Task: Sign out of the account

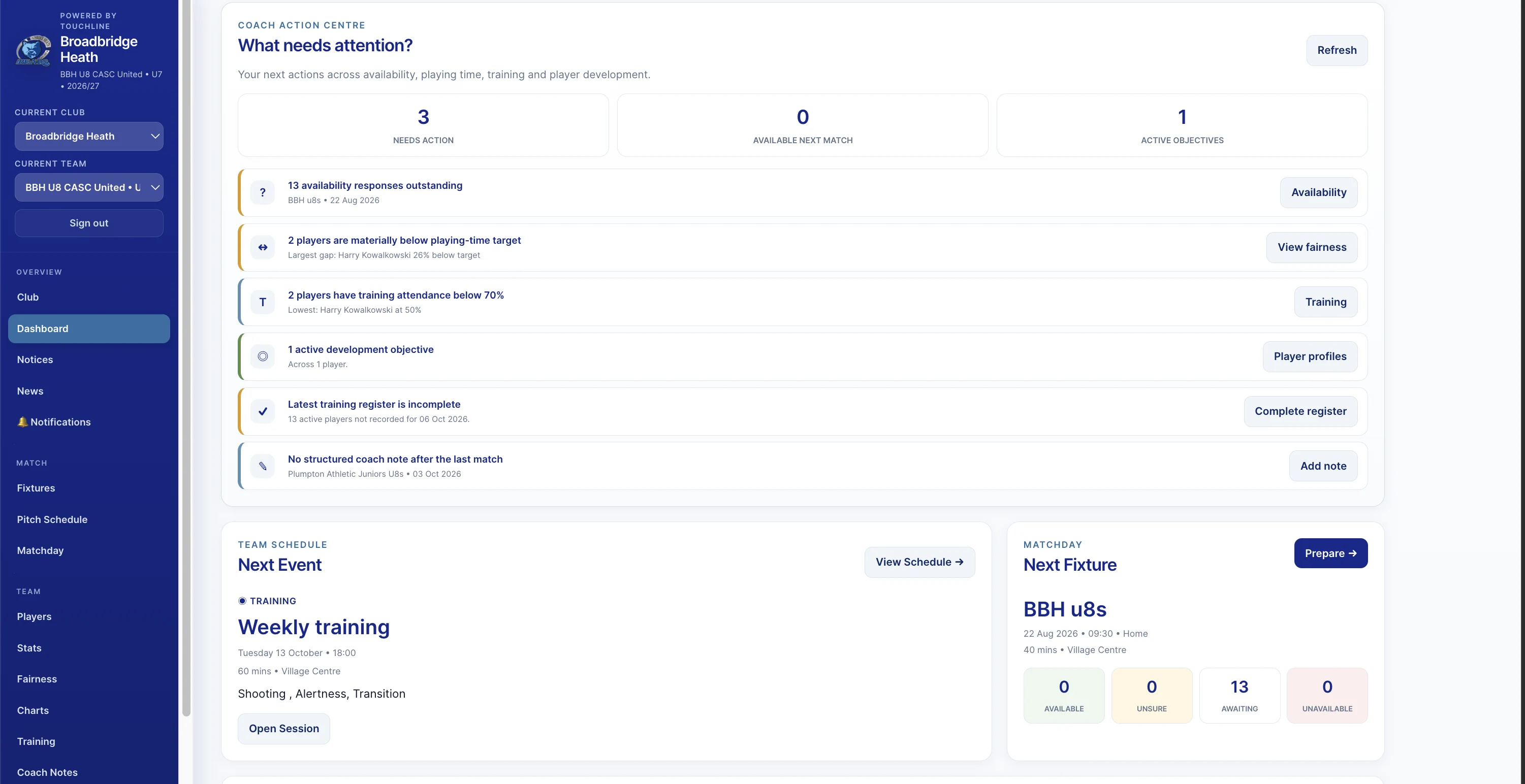Action: pos(89,223)
